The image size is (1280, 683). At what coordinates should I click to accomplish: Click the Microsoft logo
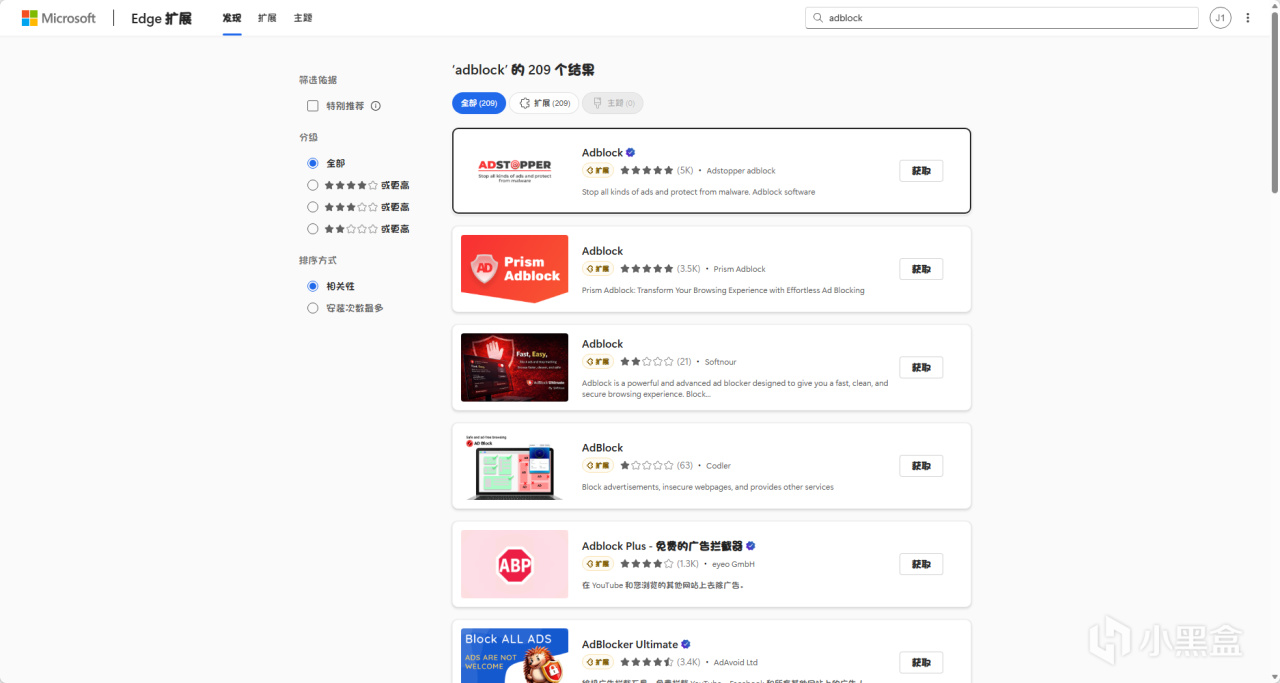point(59,18)
